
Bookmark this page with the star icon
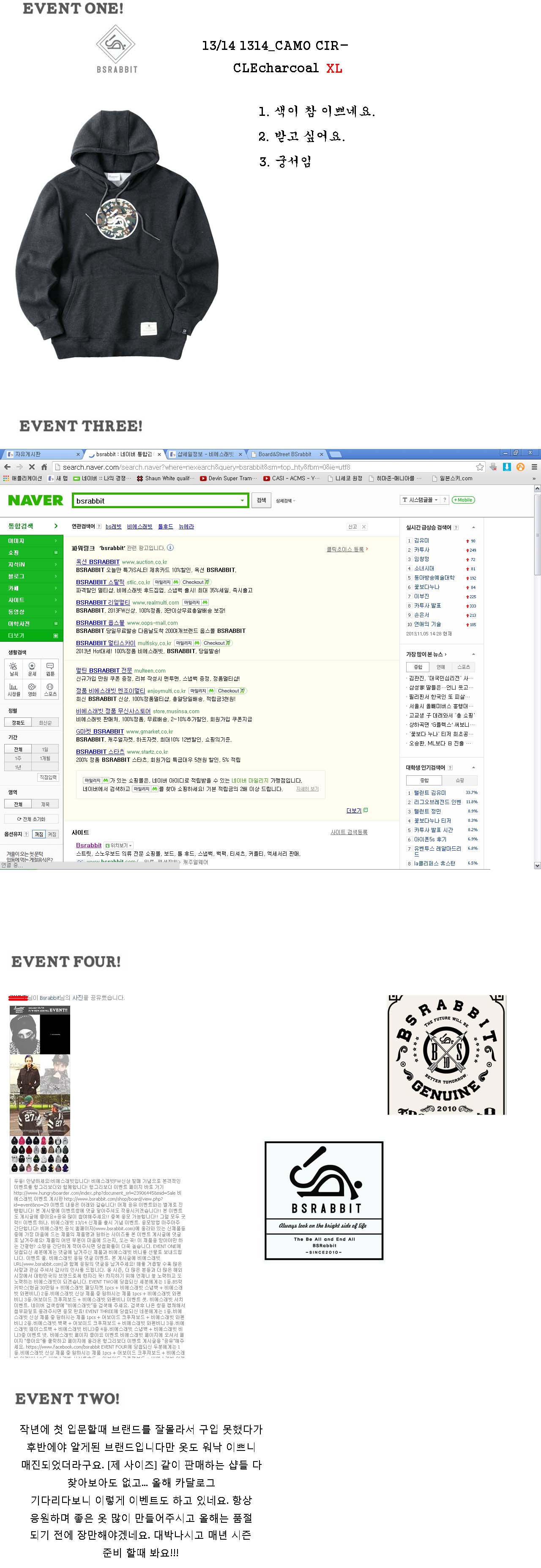(x=480, y=467)
